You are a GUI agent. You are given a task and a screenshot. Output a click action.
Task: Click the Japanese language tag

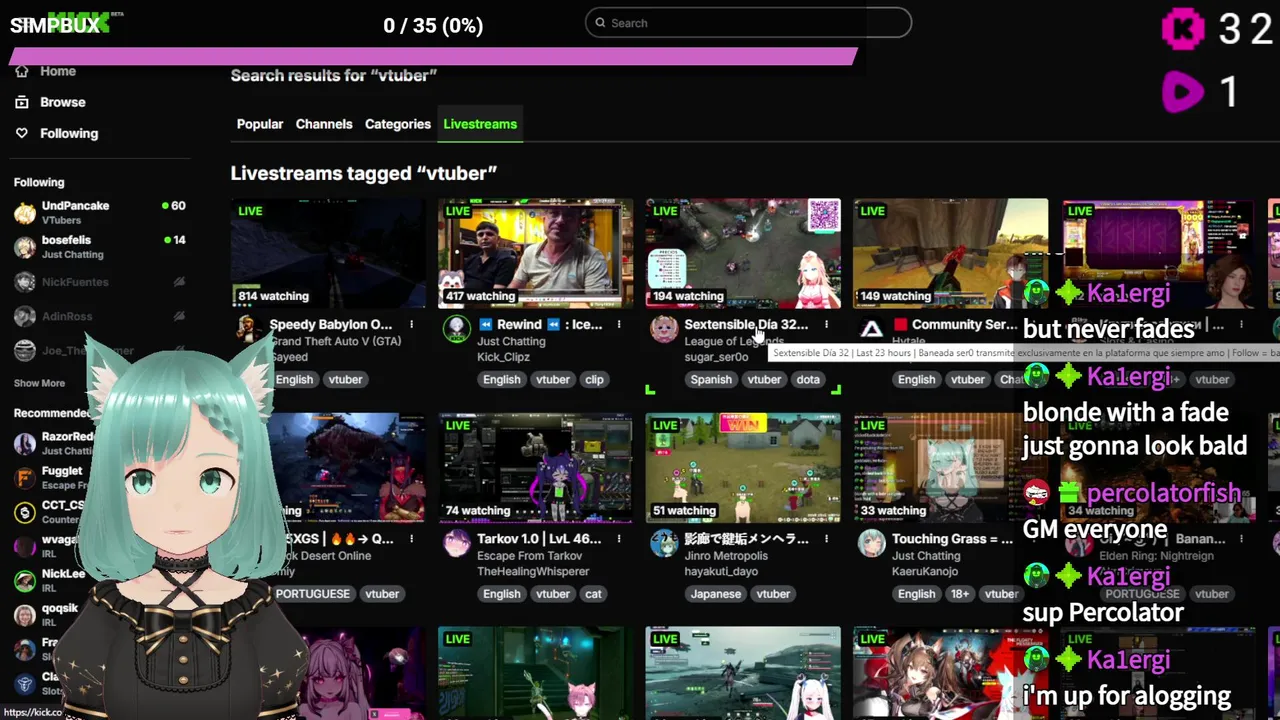716,593
